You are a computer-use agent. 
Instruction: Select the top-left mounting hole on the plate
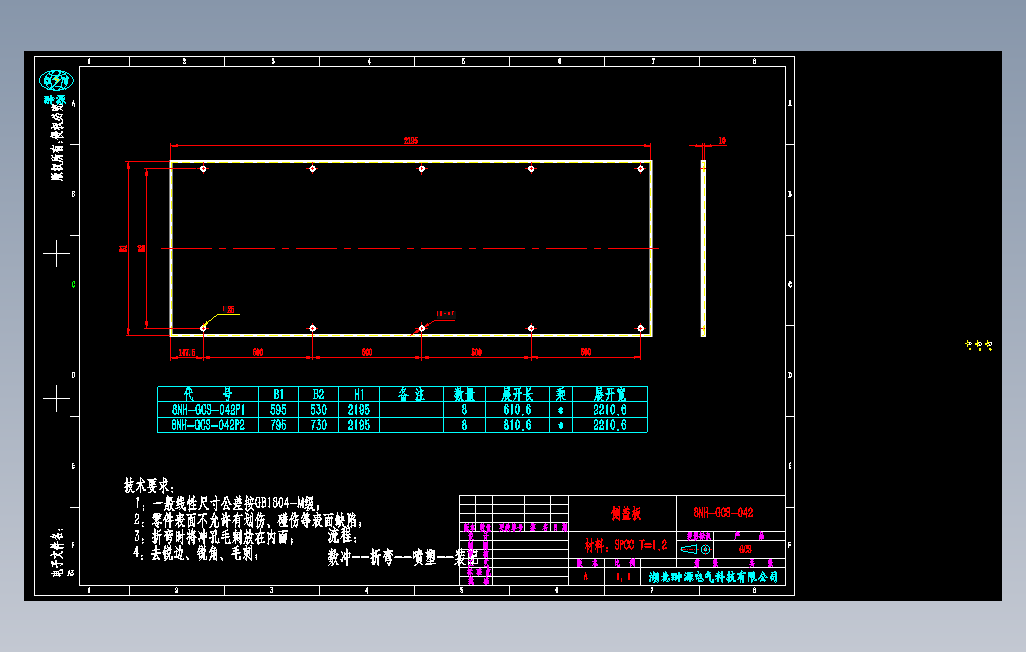pos(203,169)
